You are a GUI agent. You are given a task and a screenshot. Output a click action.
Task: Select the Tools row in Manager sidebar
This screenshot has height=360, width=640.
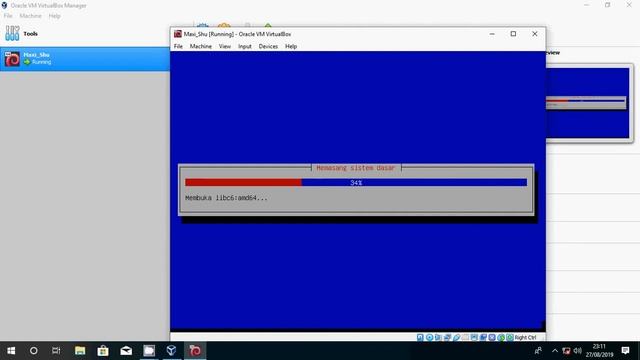pos(85,33)
